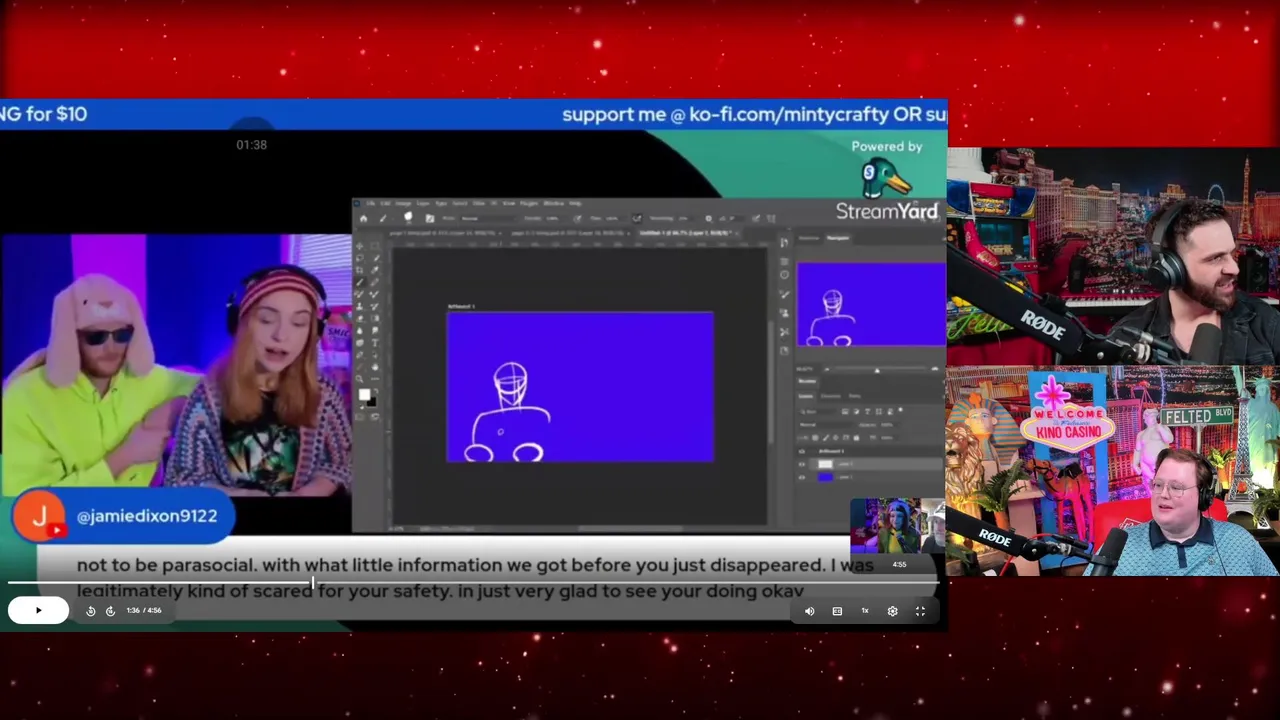
Task: Open the Photoshop Window menu
Action: pos(554,204)
